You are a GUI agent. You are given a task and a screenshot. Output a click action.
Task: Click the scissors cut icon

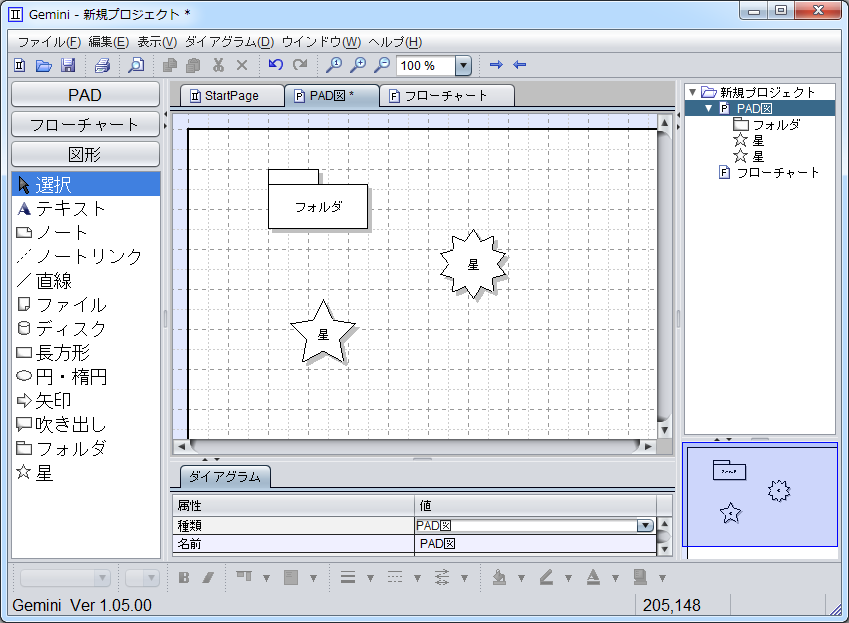pyautogui.click(x=218, y=65)
